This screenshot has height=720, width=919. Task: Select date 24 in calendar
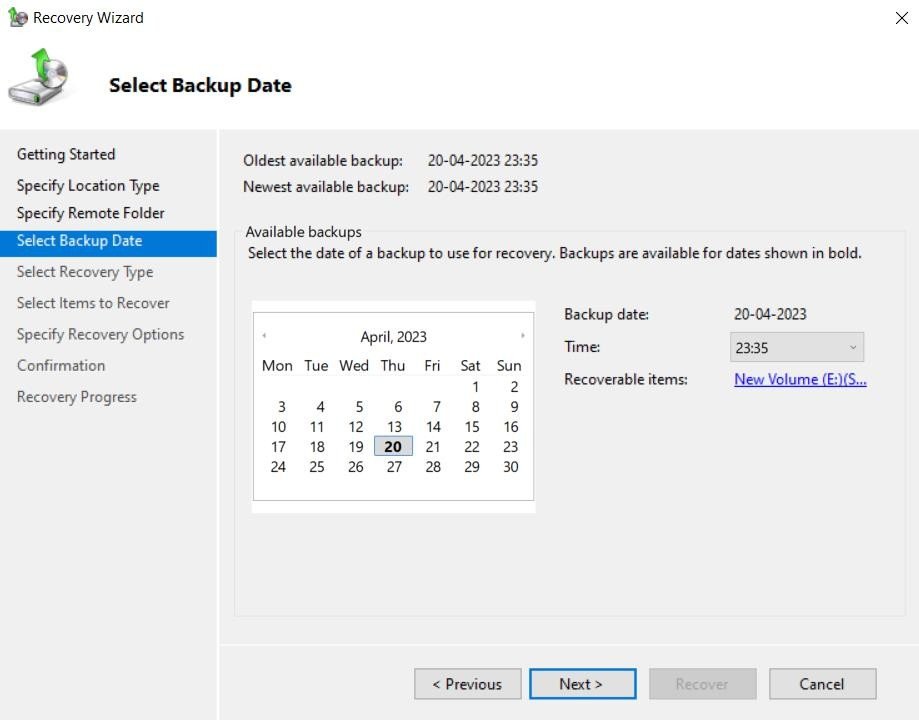pos(278,467)
